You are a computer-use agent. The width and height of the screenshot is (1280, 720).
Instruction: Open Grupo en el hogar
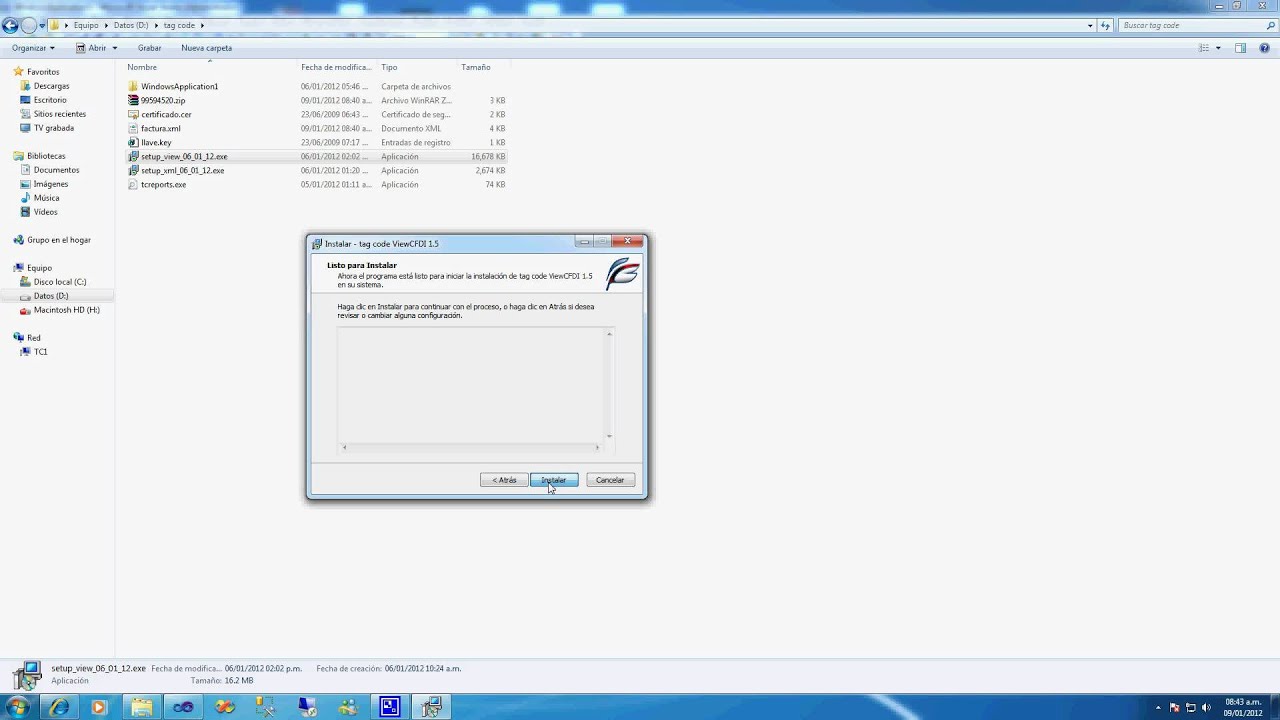coord(59,240)
